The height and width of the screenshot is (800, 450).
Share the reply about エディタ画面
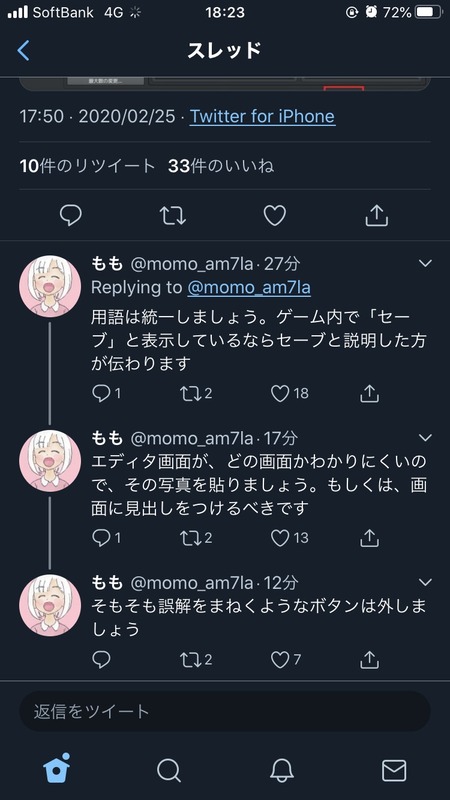click(x=369, y=538)
